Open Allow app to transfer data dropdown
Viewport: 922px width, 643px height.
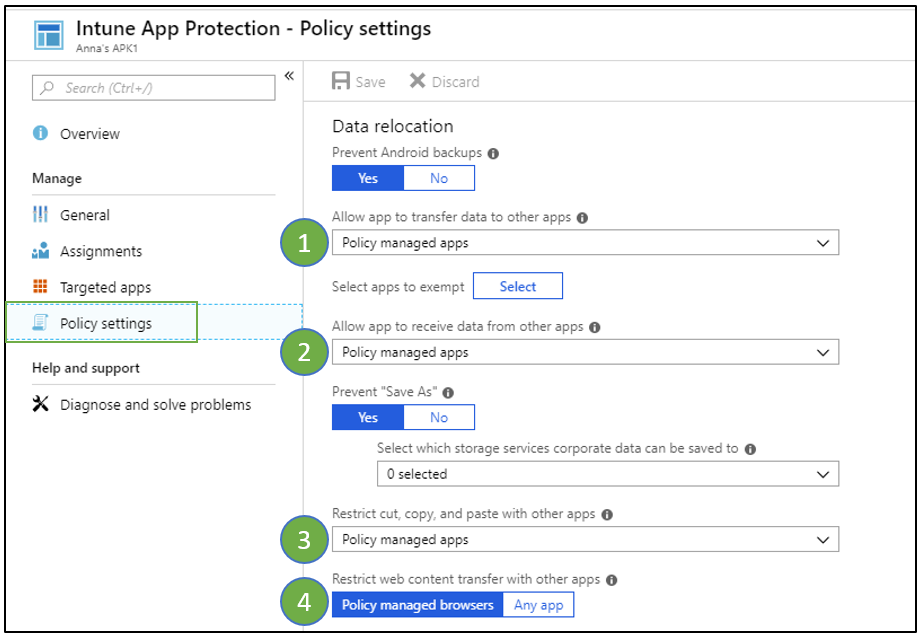pos(585,243)
